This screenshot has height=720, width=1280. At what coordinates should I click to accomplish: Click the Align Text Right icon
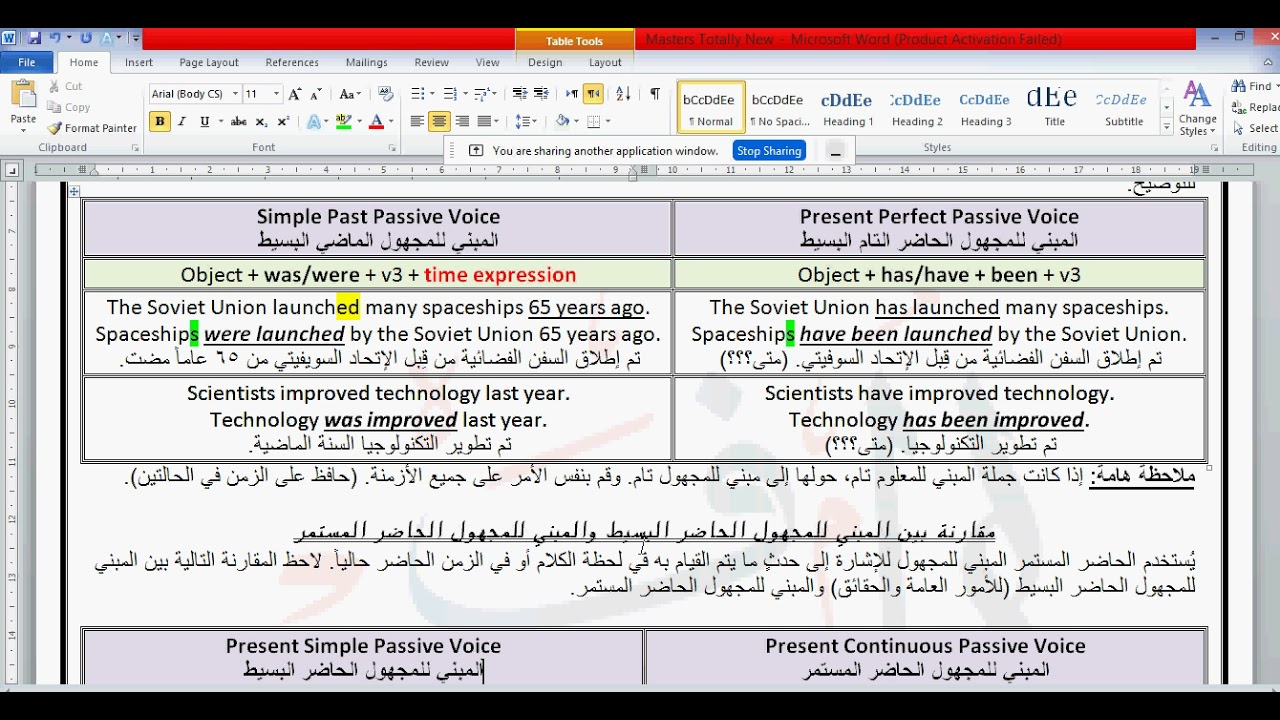[x=462, y=122]
